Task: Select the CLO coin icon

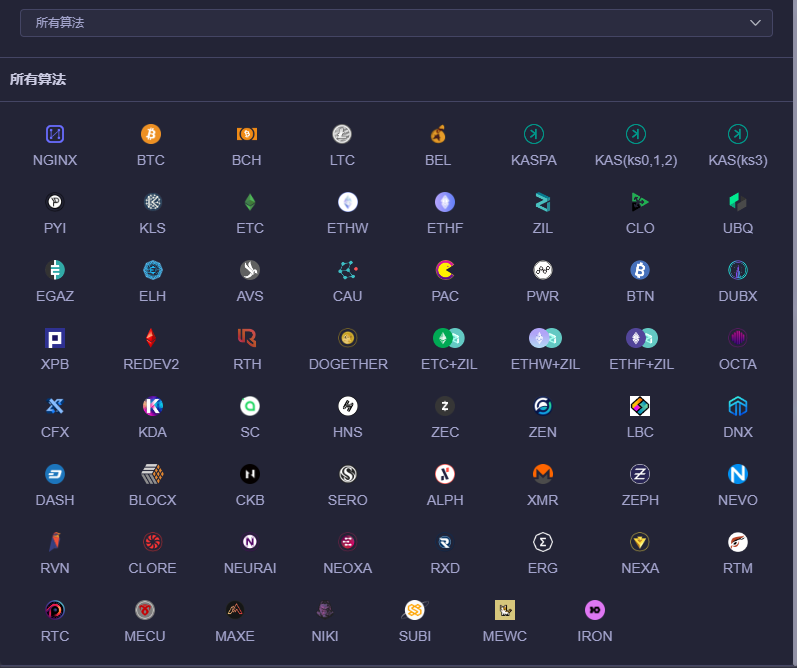Action: point(640,202)
